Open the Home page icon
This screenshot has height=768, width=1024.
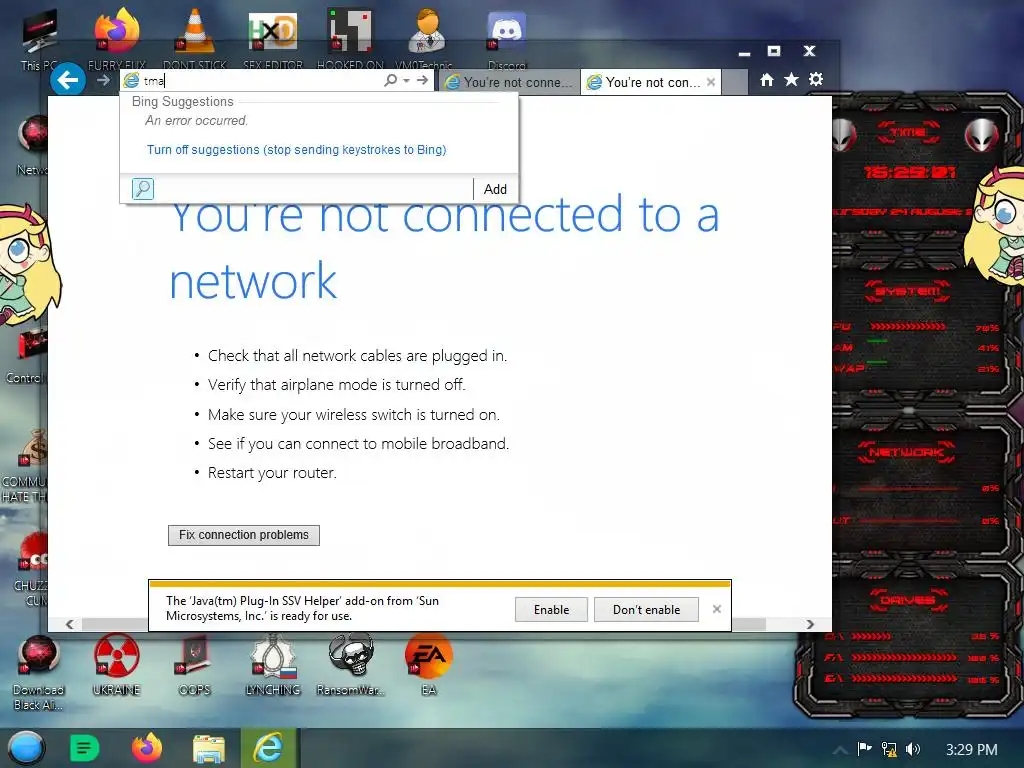pos(767,80)
